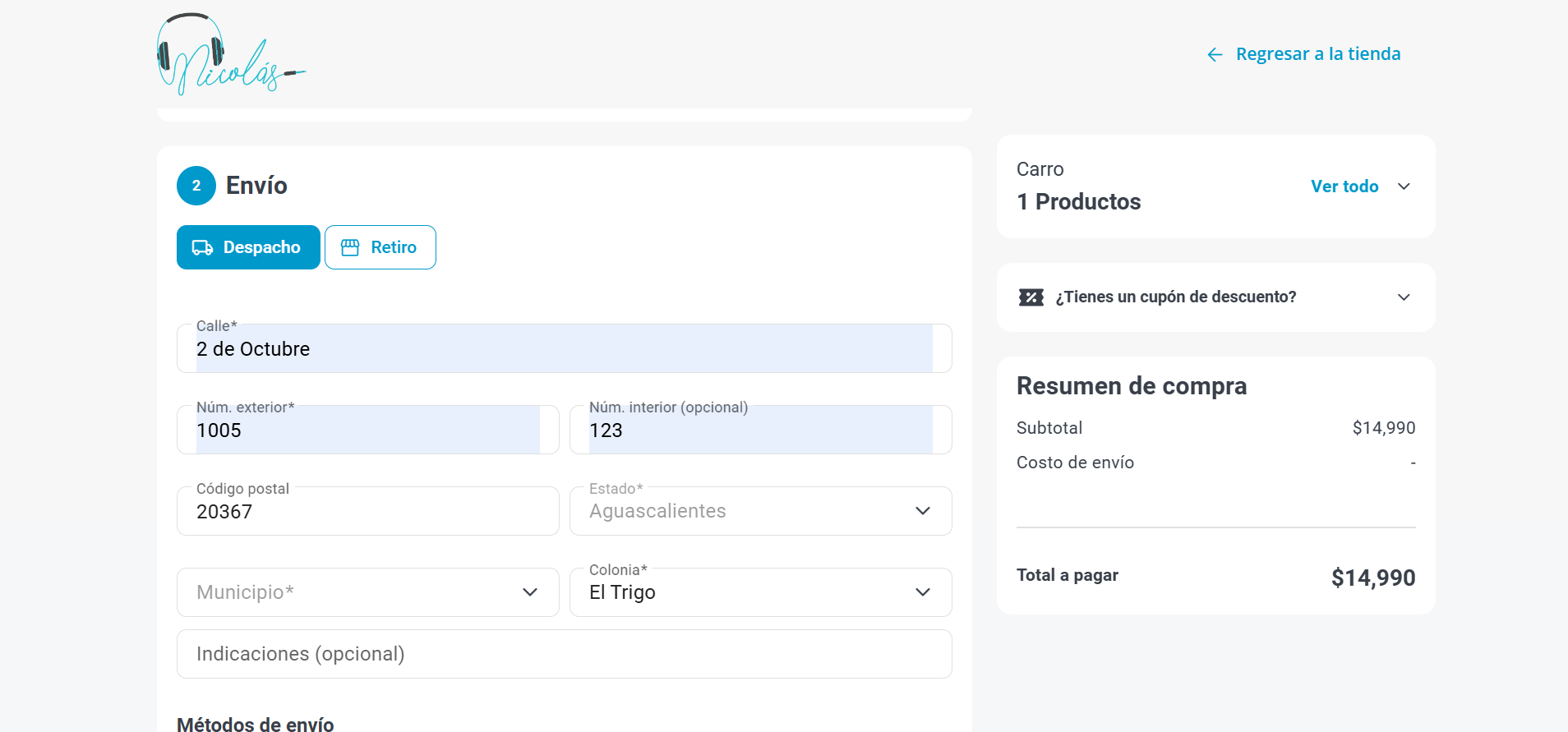Go back via Regresar a la tienda
Image resolution: width=1568 pixels, height=732 pixels.
pos(1303,54)
